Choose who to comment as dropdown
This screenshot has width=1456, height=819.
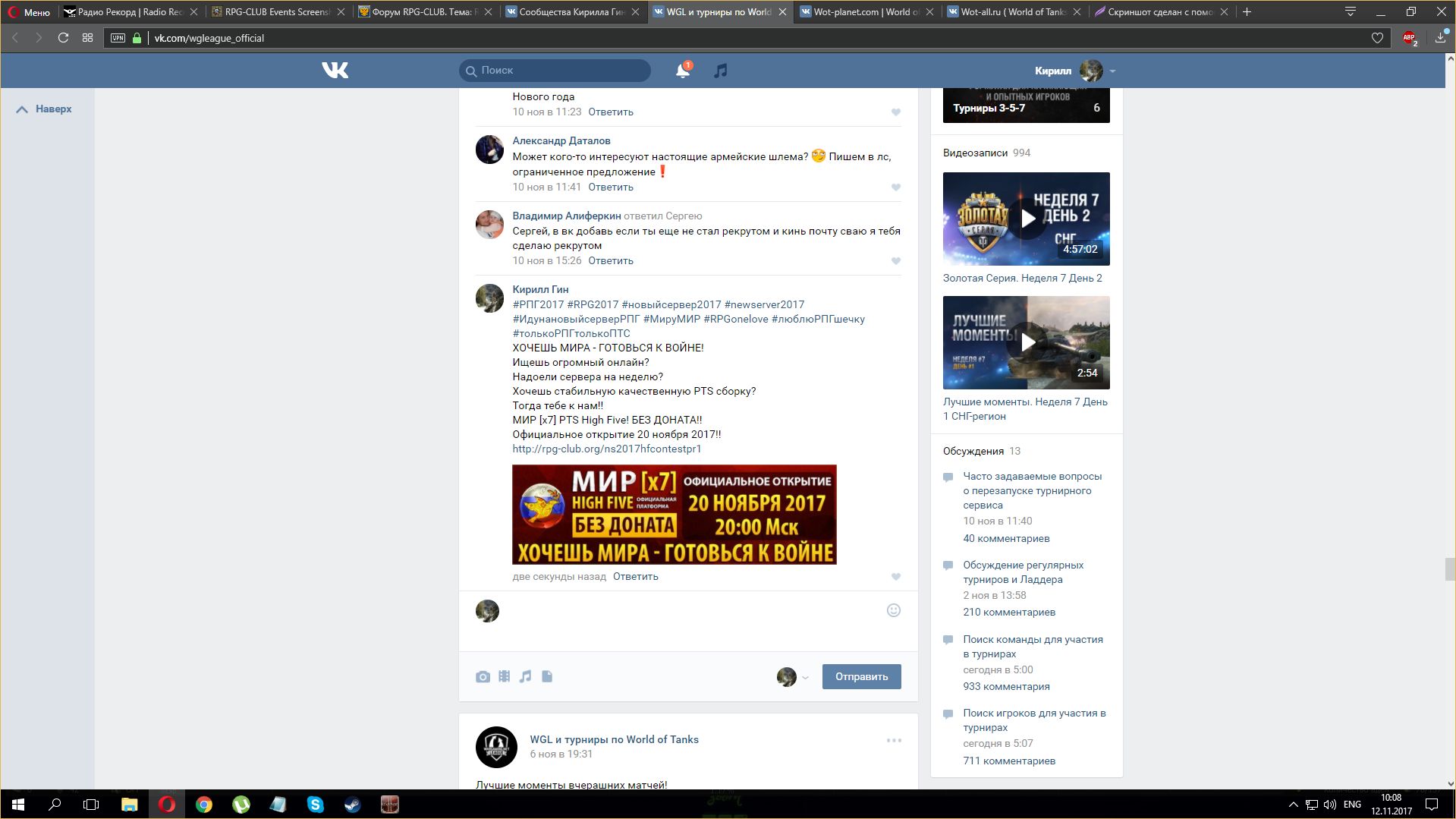792,677
